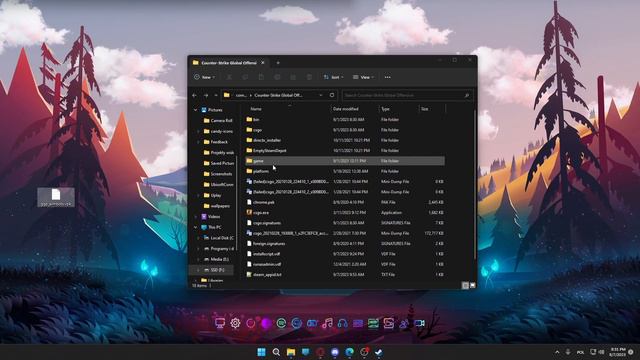Click the Paste icon in Explorer toolbar
The height and width of the screenshot is (360, 640).
pos(261,77)
